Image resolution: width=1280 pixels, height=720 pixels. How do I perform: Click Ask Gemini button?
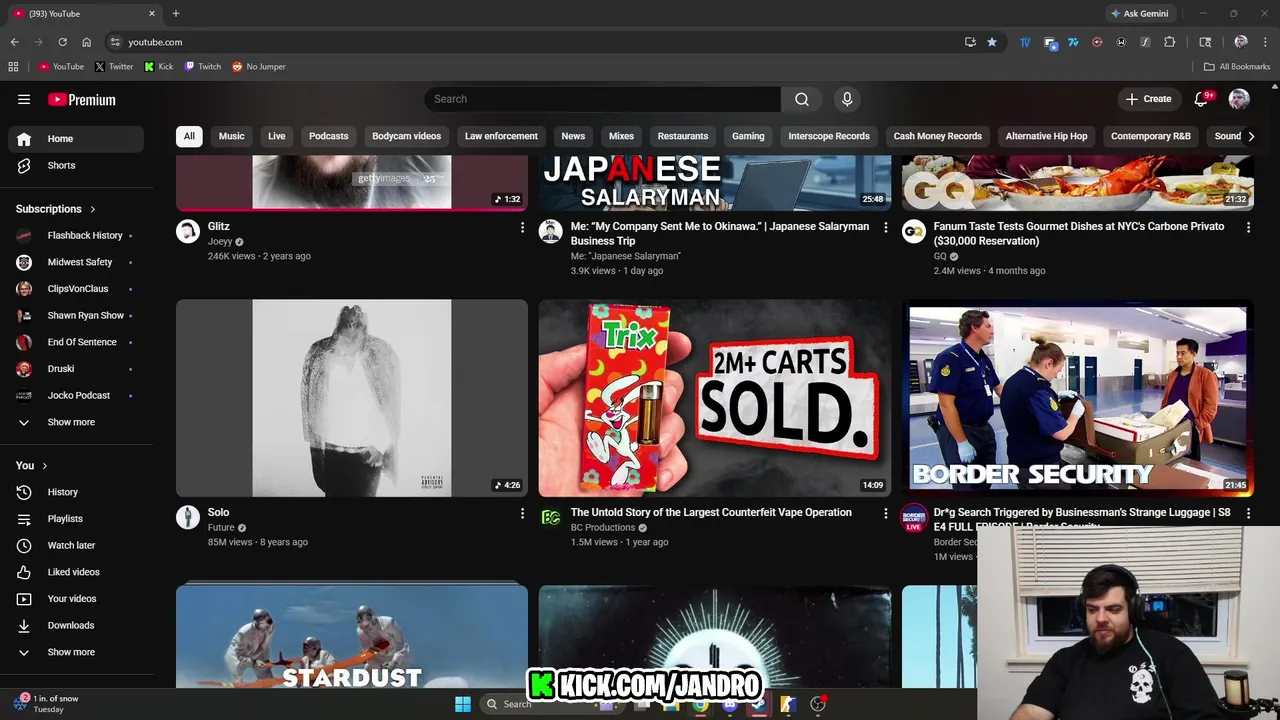(1139, 13)
